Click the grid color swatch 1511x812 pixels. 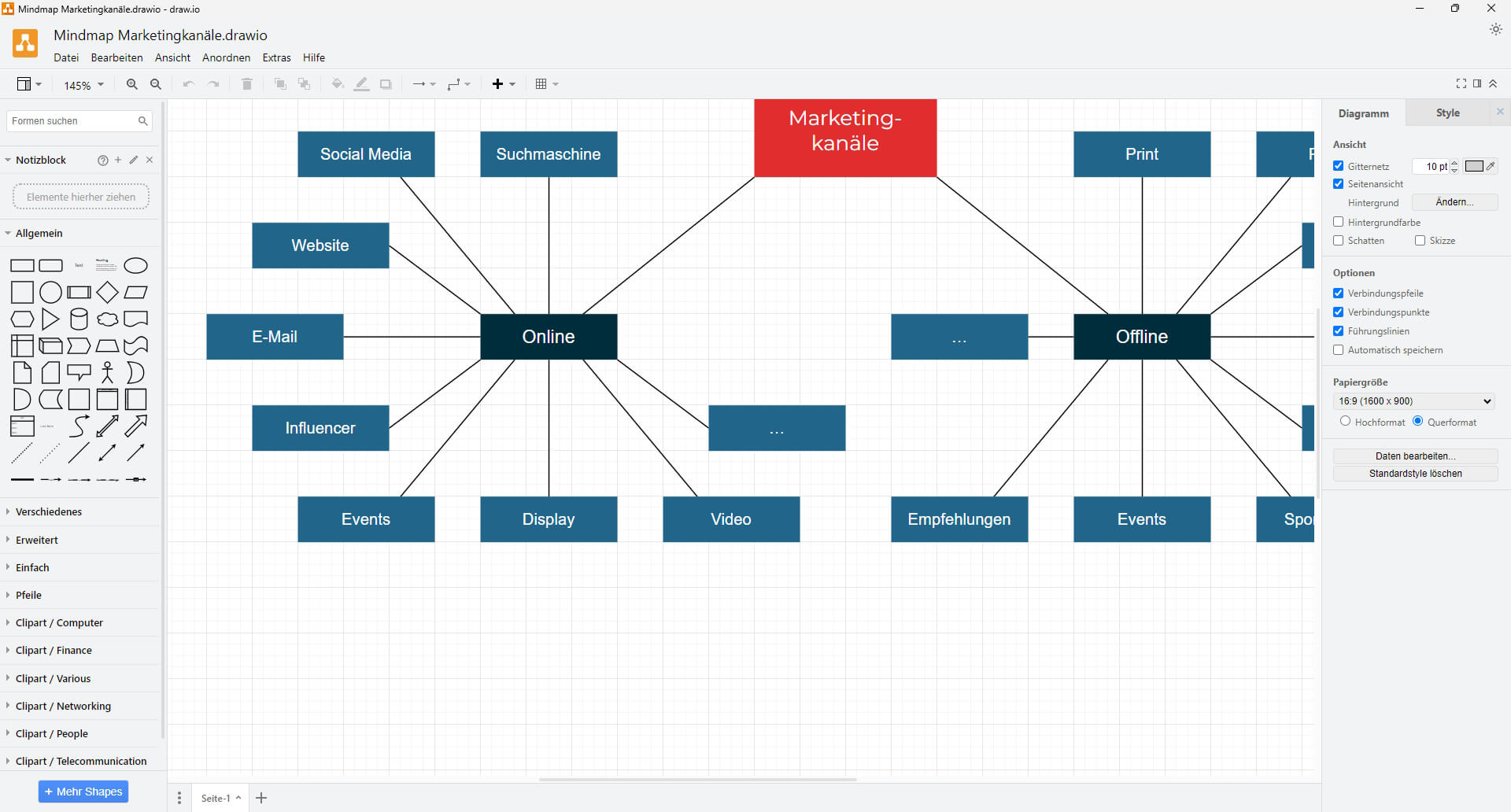[1474, 166]
